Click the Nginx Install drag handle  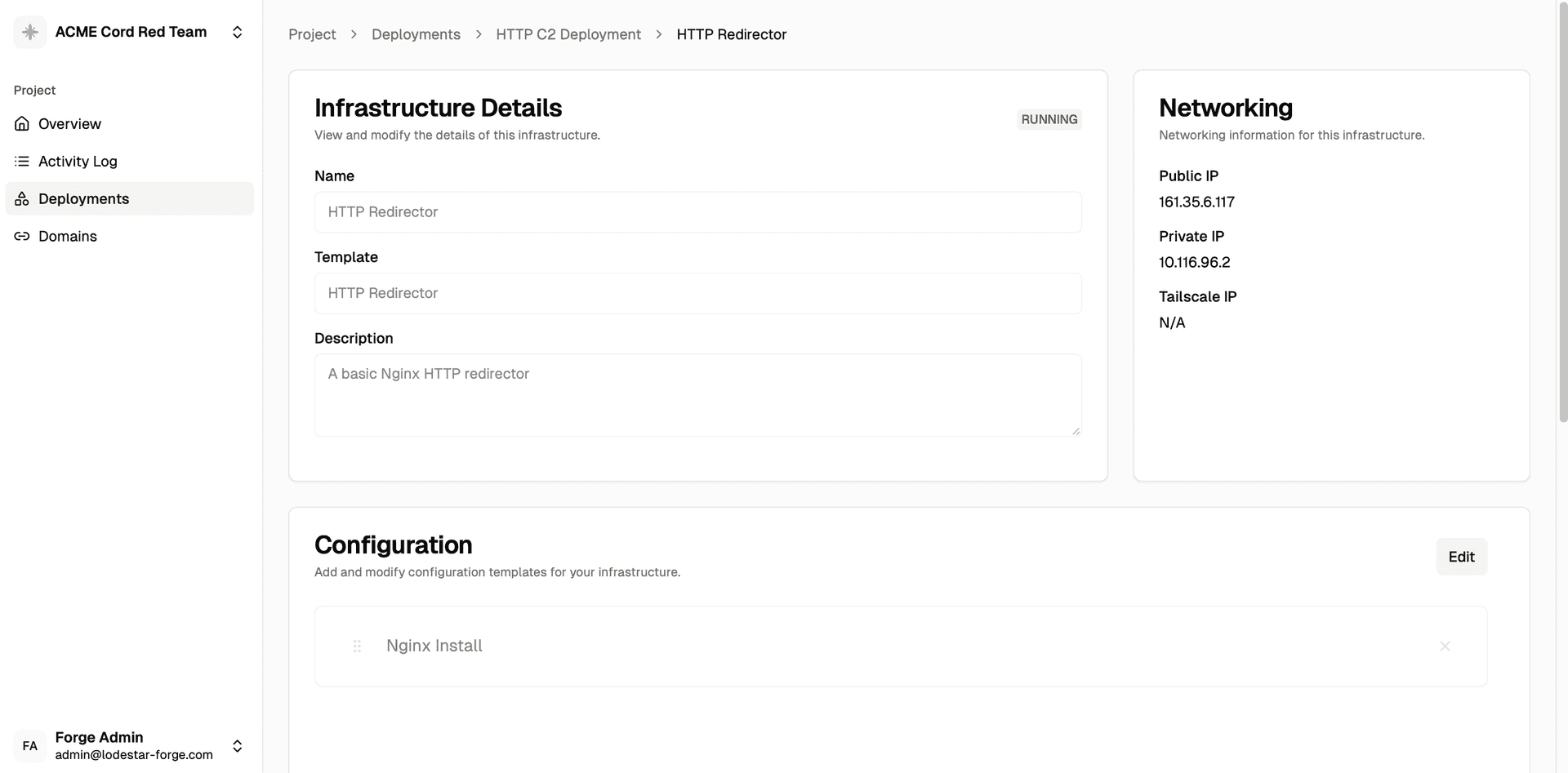(357, 646)
